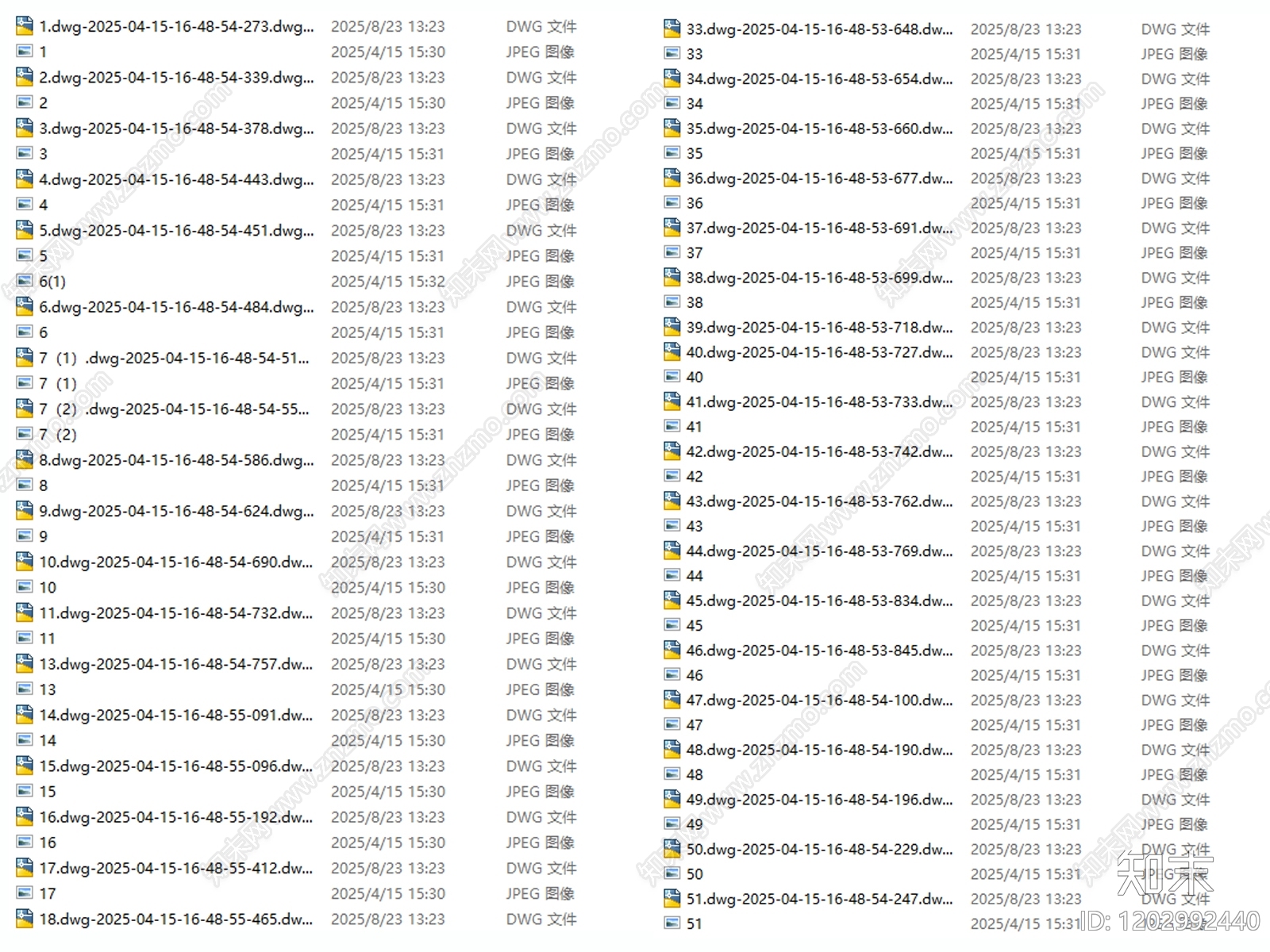Select the DWG icon of 8.dwg-2025-04-15-16-48-54-586
The width and height of the screenshot is (1270, 952).
coord(25,459)
